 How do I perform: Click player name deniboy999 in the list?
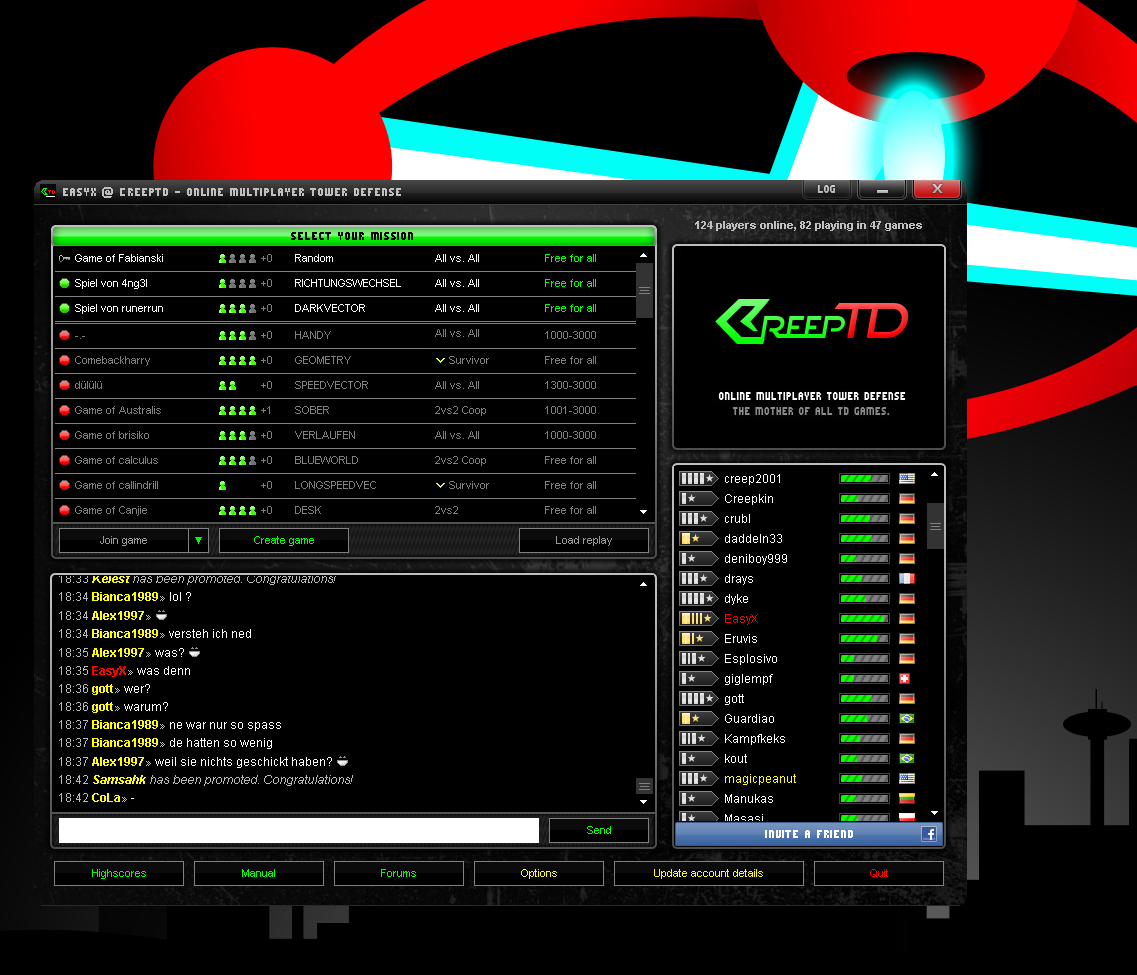coord(756,559)
